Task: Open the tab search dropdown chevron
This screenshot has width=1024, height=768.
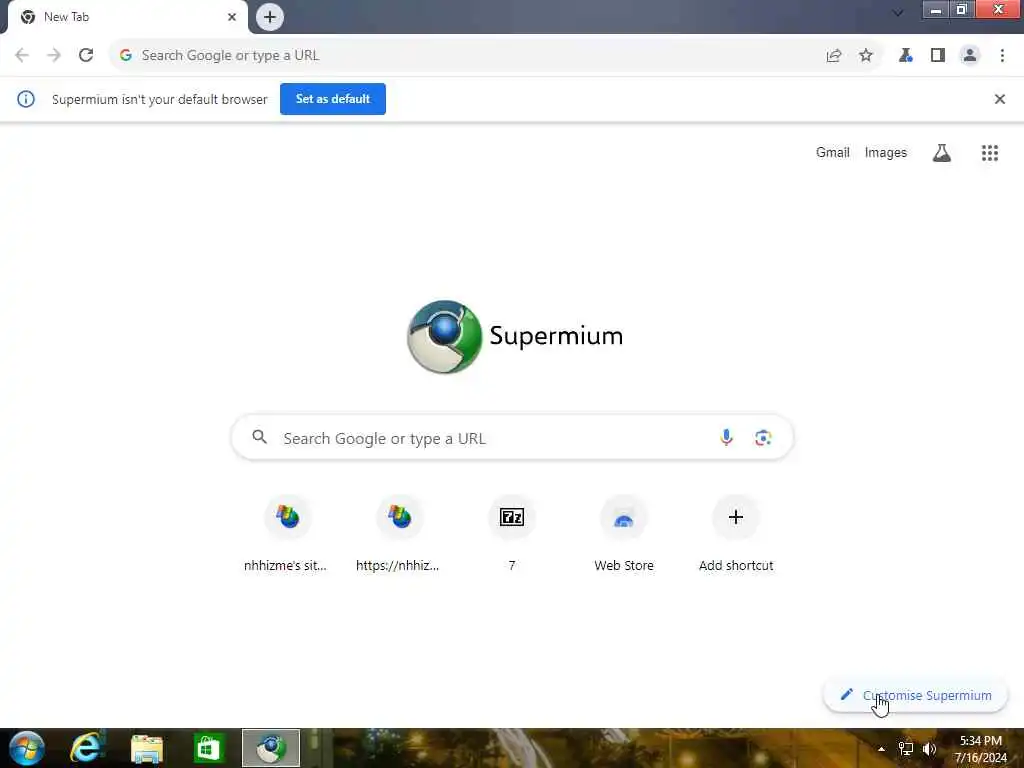Action: point(898,12)
